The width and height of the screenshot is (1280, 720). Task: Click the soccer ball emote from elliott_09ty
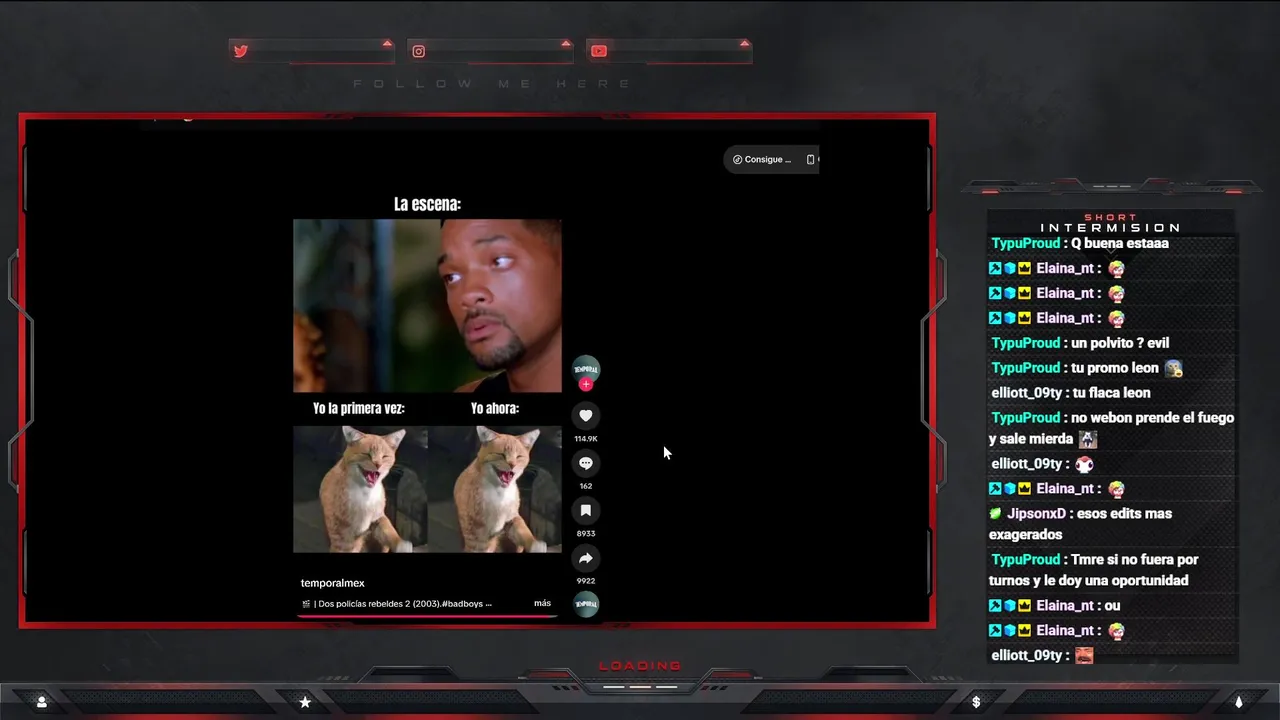click(x=1084, y=464)
